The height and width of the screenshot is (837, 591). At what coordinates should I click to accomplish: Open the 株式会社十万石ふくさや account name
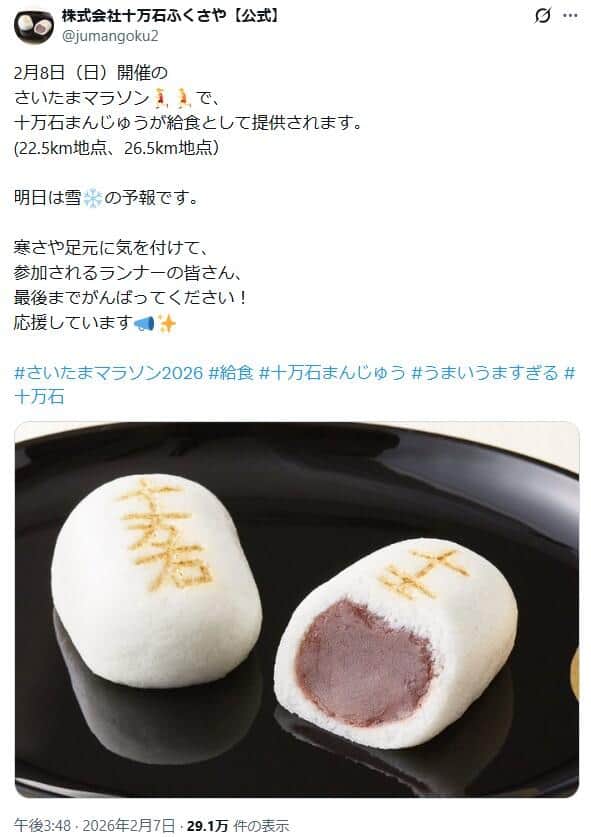pyautogui.click(x=171, y=15)
